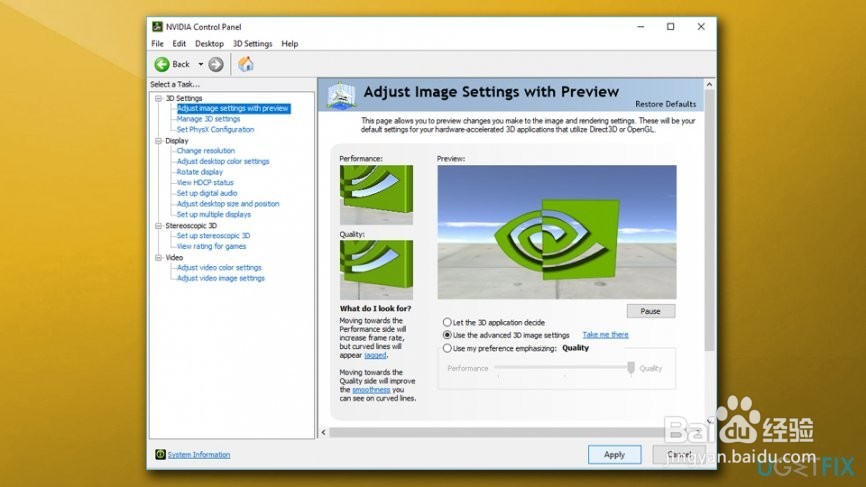Screen dimensions: 866x487
Task: Click the grey Forward arrow icon
Action: pos(216,65)
